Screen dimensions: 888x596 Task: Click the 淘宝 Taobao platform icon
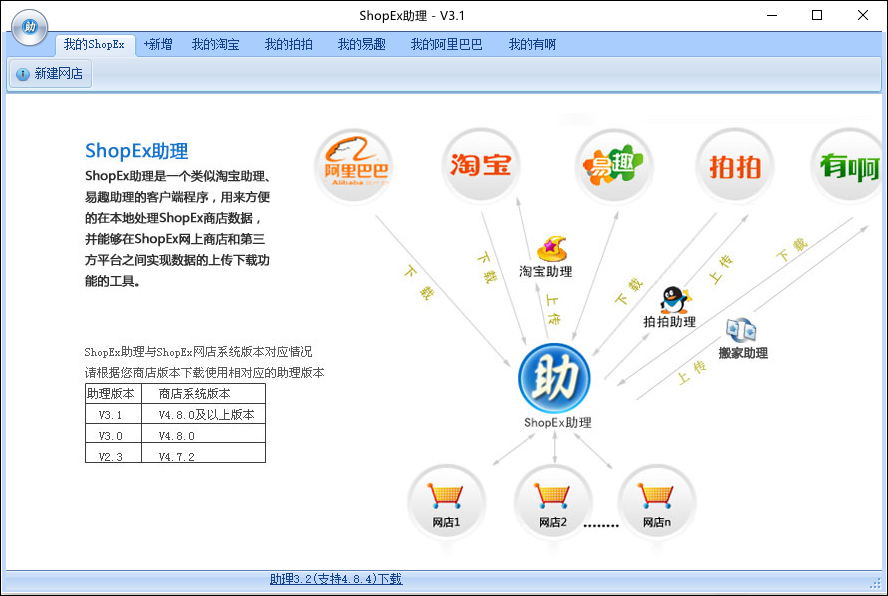tap(481, 165)
